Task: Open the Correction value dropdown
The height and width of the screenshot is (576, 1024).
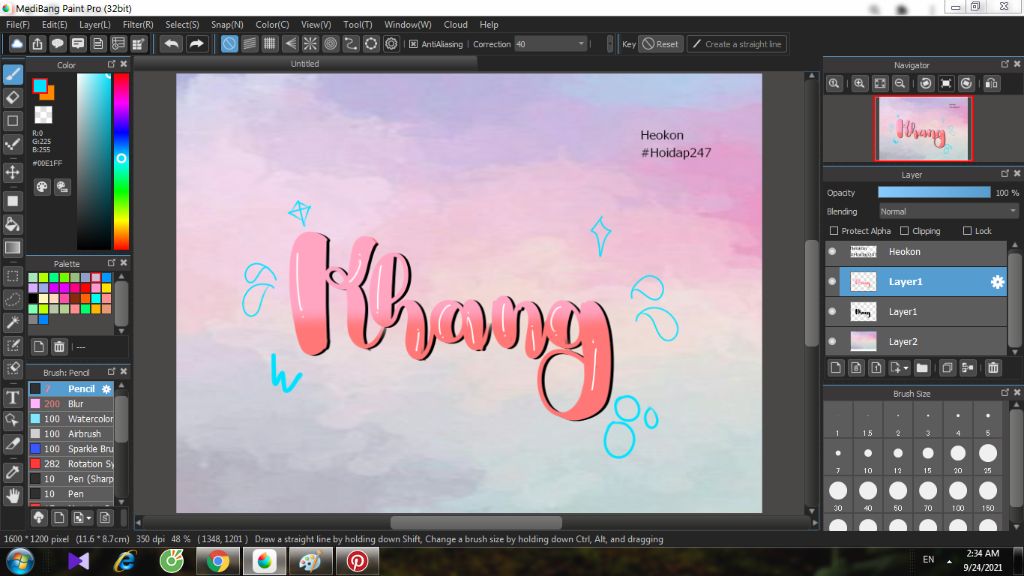Action: pyautogui.click(x=551, y=44)
